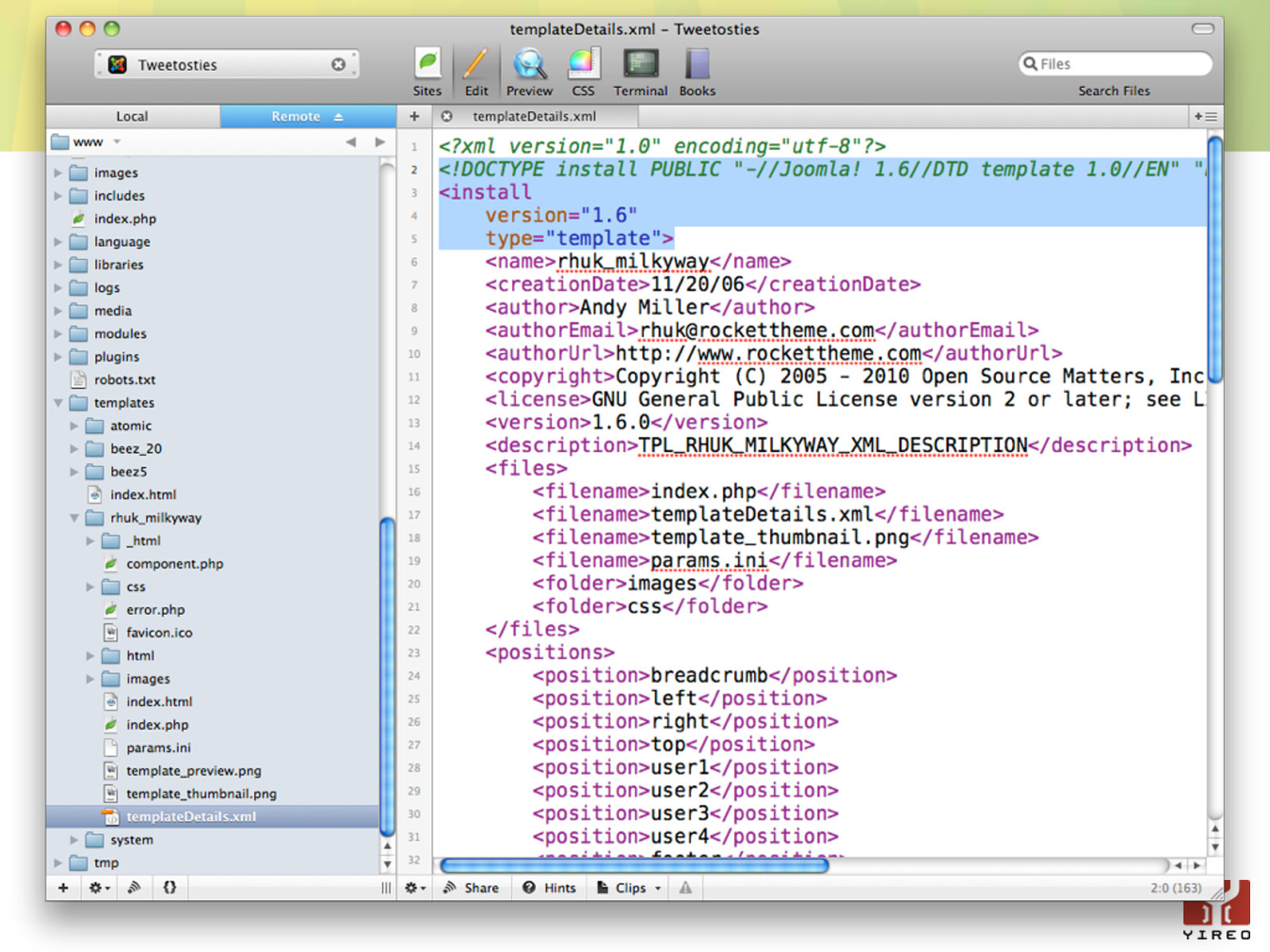
Task: Click the Share button
Action: click(471, 888)
